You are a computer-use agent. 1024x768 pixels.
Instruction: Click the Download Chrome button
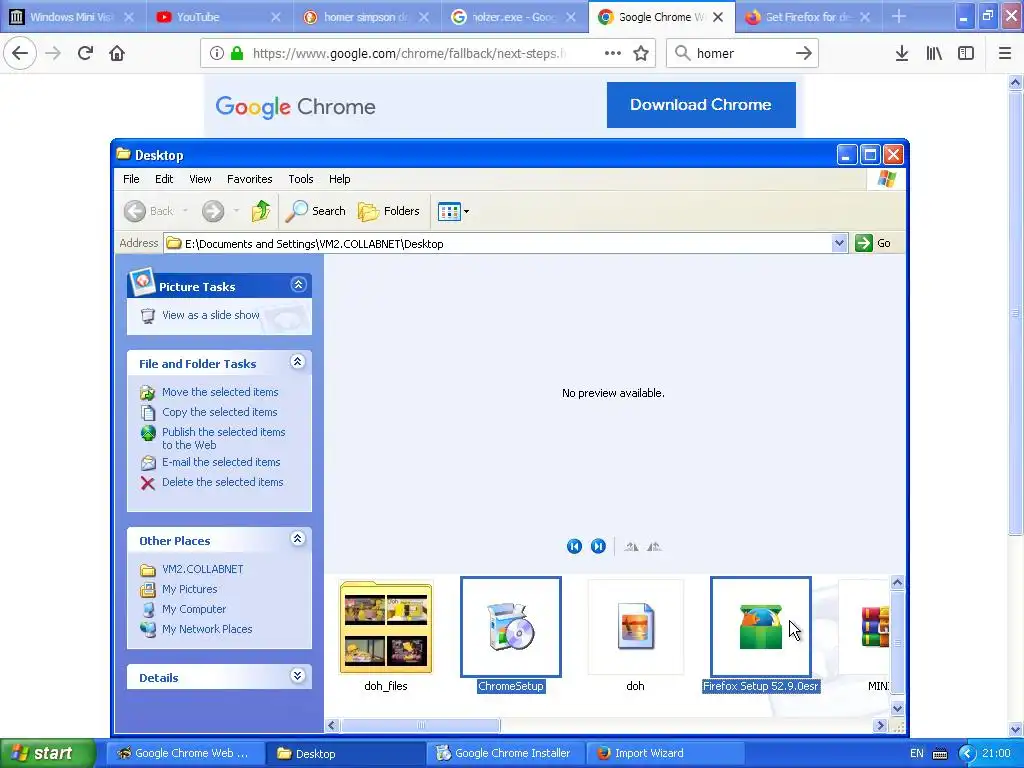click(x=701, y=104)
